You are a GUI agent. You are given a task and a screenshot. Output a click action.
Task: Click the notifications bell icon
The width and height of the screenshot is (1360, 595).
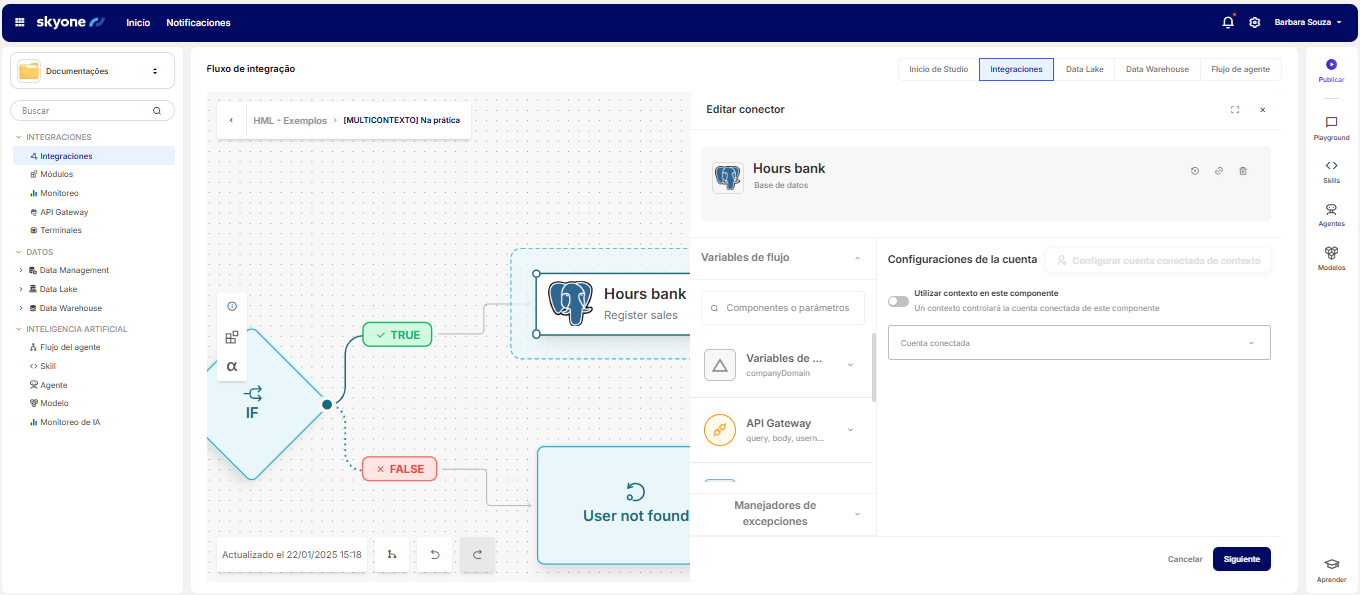(1228, 22)
